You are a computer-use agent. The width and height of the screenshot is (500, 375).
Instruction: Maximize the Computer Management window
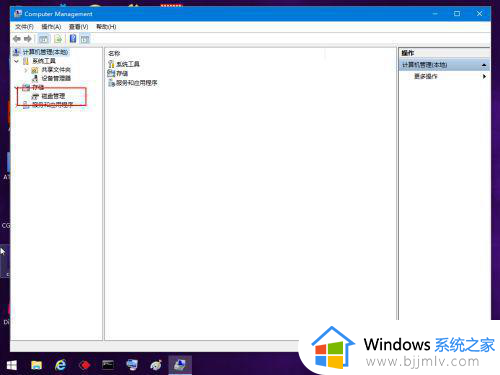[457, 14]
